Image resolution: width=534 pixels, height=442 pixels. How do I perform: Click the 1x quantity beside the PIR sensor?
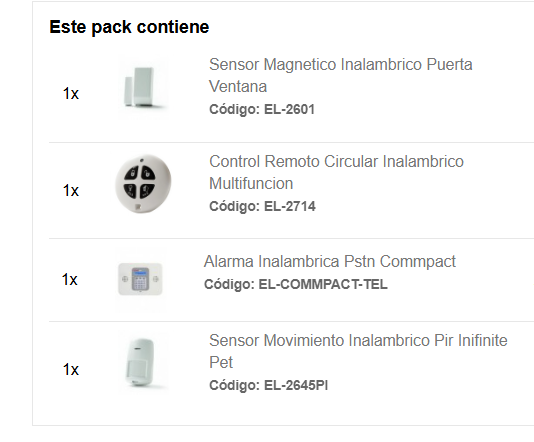tap(71, 369)
